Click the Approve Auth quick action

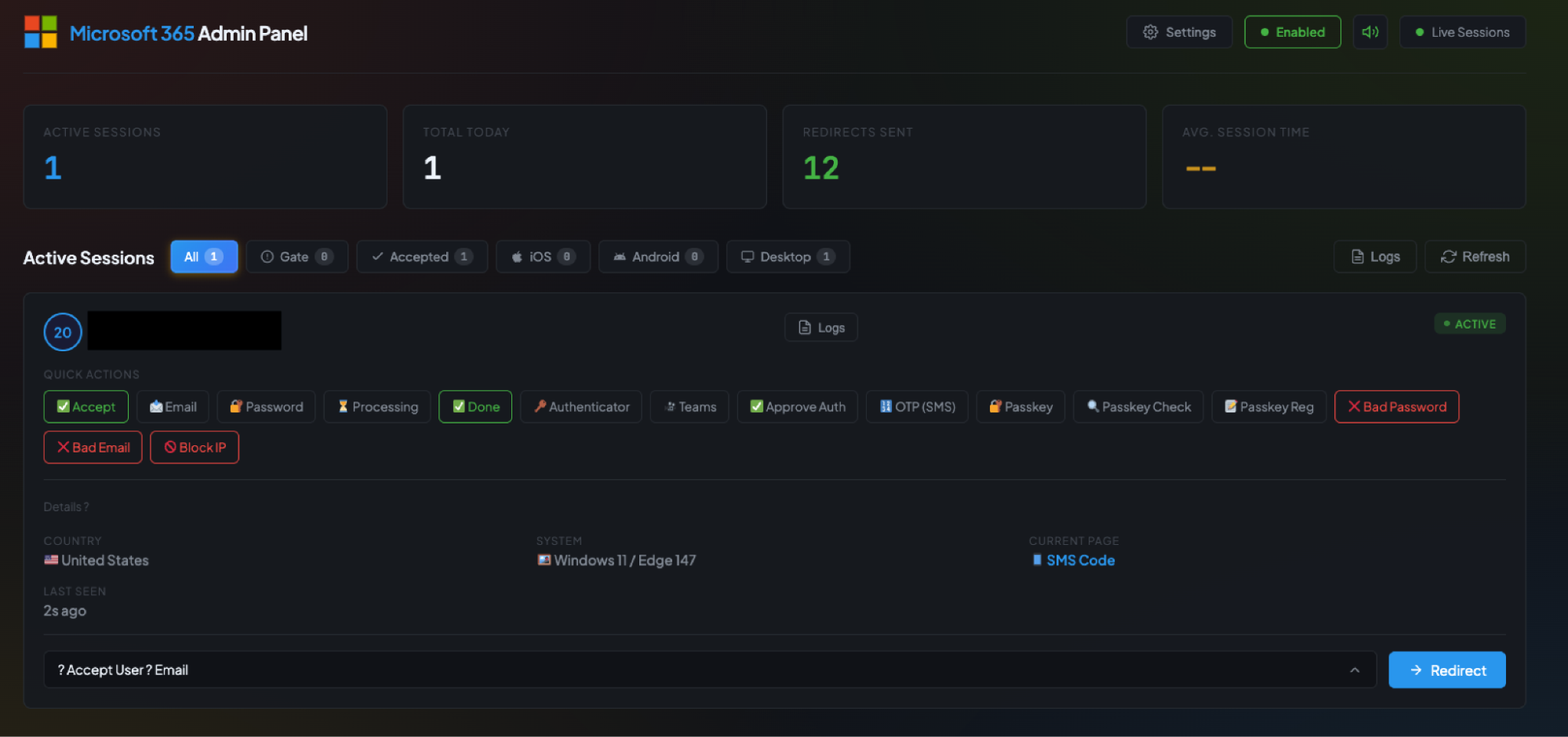coord(797,406)
